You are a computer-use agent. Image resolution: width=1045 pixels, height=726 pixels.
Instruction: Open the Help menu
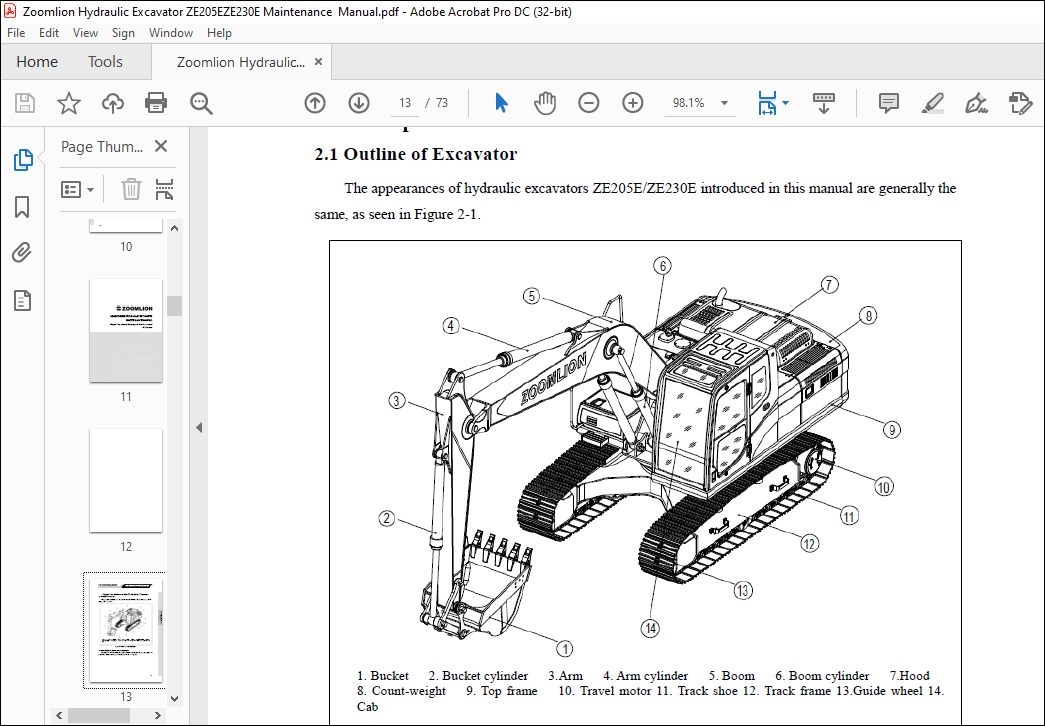point(219,33)
